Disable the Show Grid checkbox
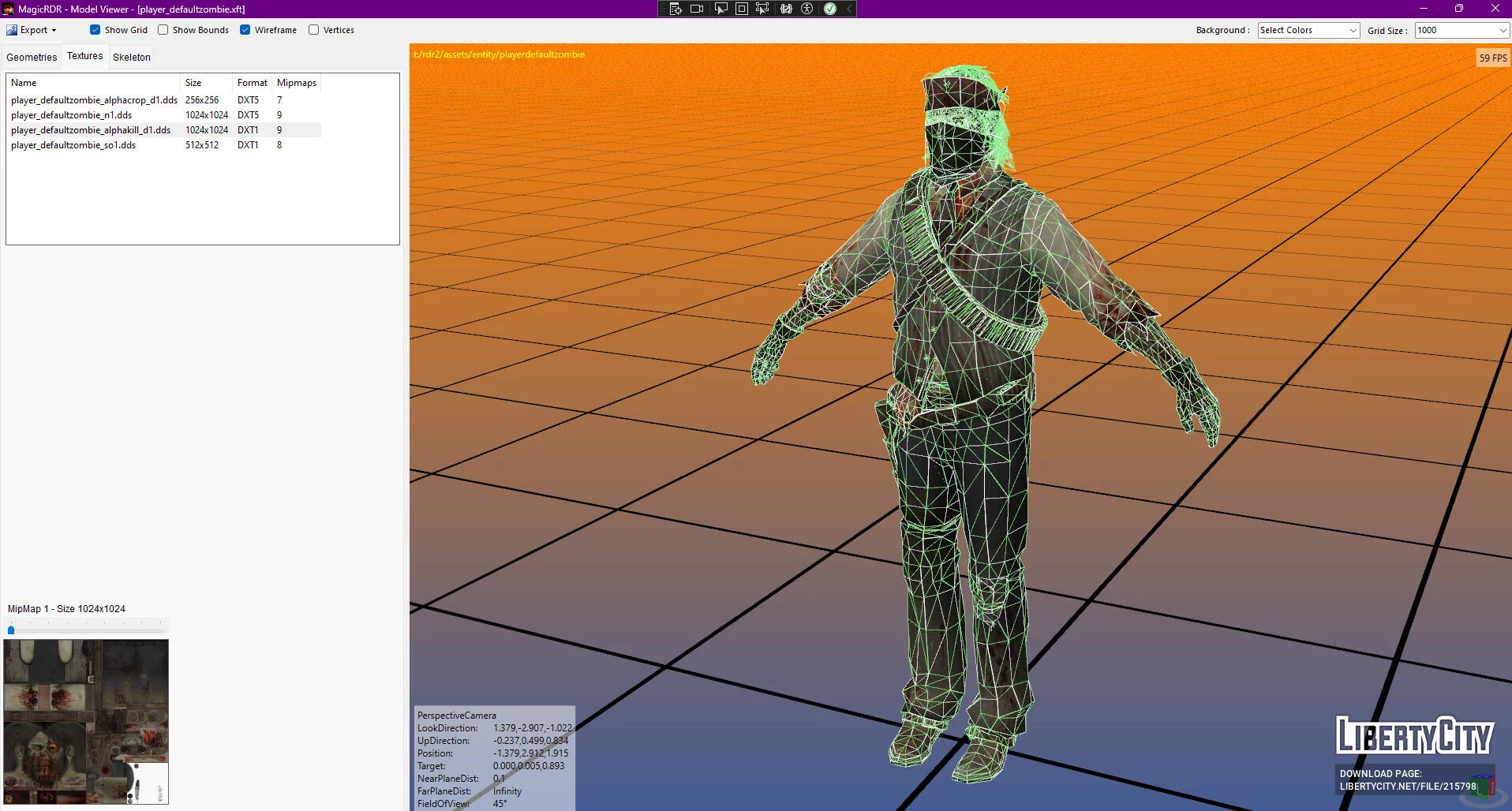 pyautogui.click(x=95, y=30)
